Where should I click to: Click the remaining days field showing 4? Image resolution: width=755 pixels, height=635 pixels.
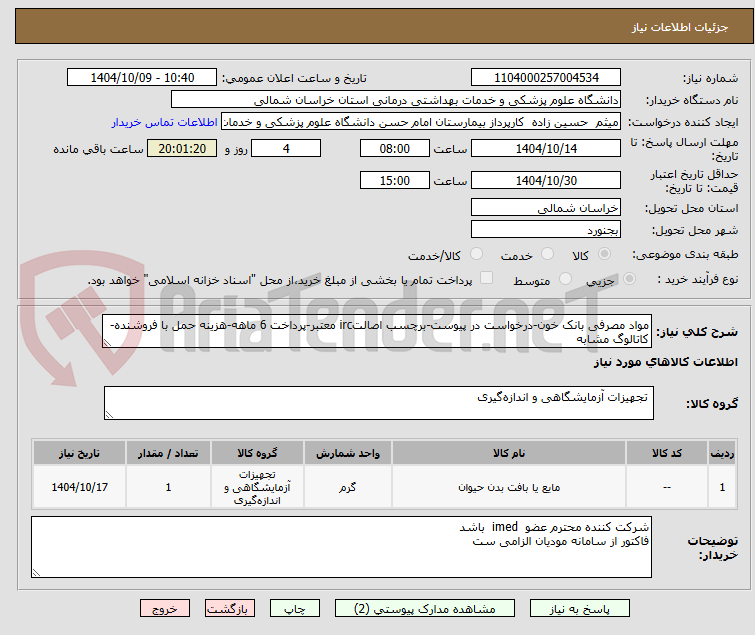[x=286, y=148]
